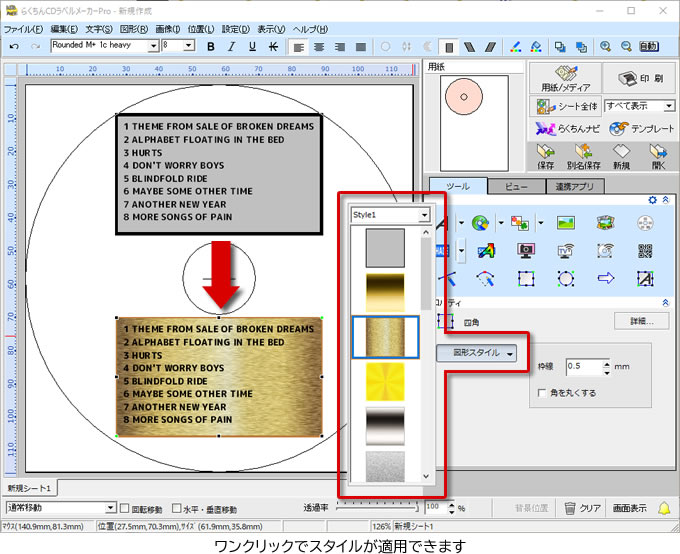
Task: Check the 水平・垂直移動 option
Action: 177,508
